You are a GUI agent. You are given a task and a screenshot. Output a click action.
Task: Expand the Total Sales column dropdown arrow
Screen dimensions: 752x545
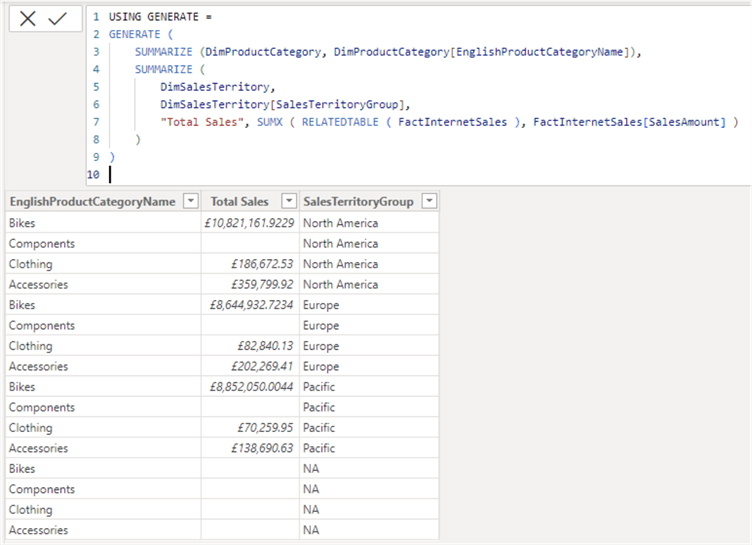pos(288,202)
